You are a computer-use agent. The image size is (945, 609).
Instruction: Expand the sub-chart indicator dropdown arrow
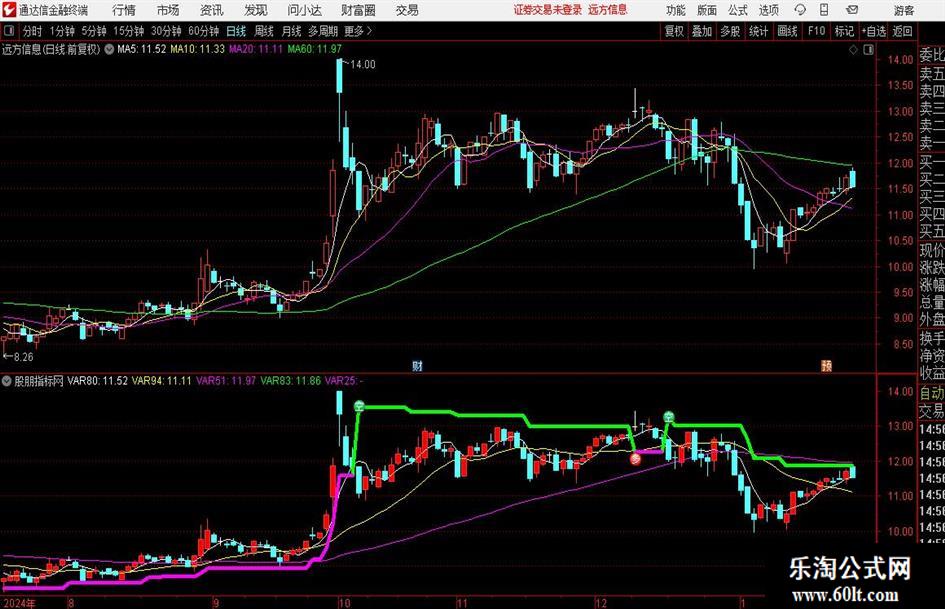(7, 380)
